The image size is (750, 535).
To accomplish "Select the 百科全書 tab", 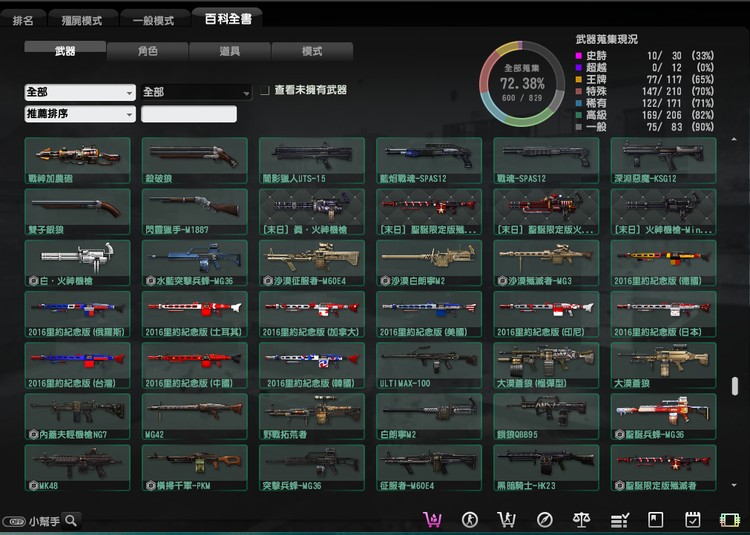I will point(228,18).
